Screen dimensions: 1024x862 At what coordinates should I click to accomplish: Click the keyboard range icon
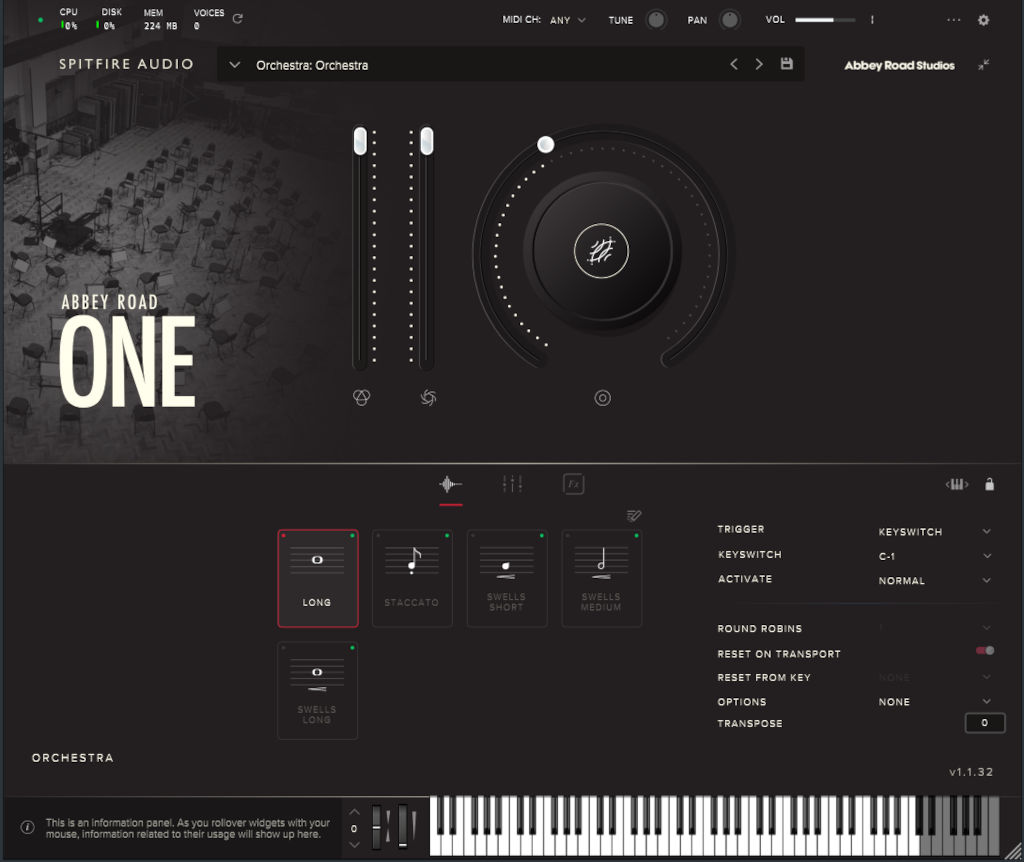coord(957,484)
